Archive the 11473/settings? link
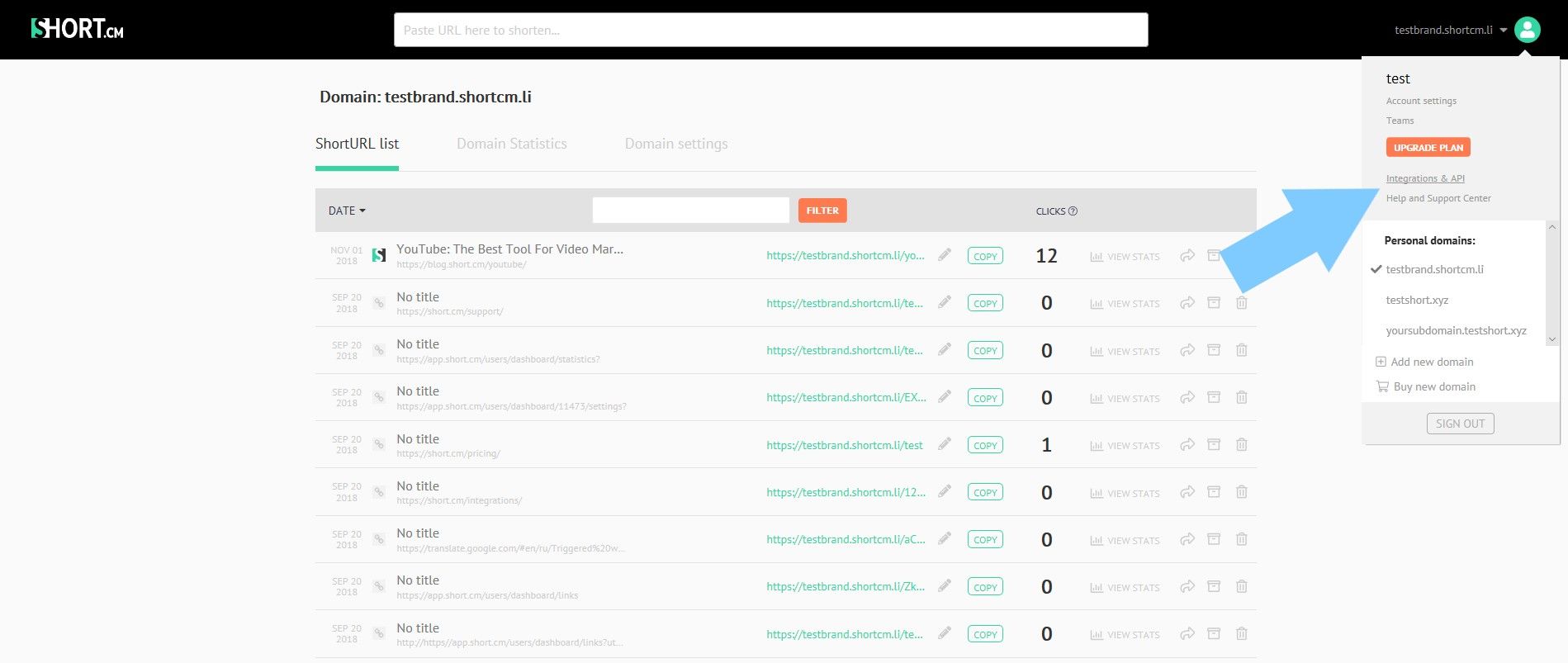Image resolution: width=1568 pixels, height=663 pixels. pos(1214,397)
